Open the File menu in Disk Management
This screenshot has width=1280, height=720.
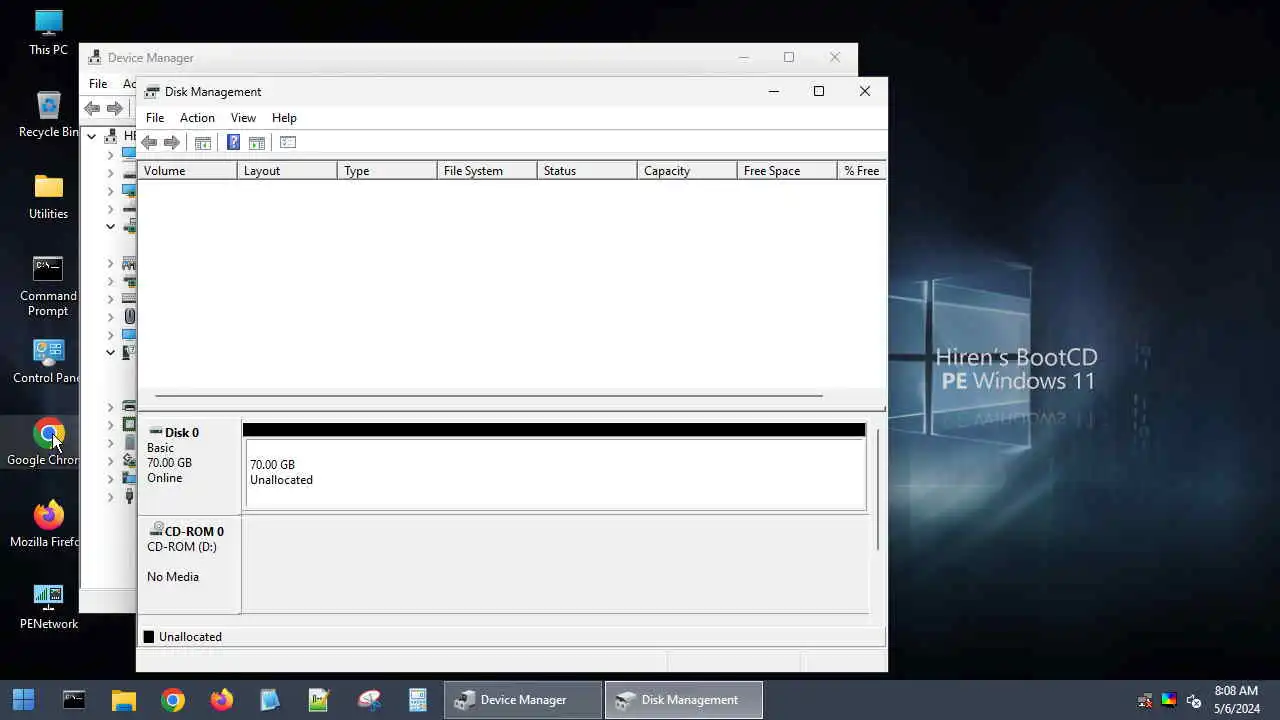pyautogui.click(x=155, y=118)
